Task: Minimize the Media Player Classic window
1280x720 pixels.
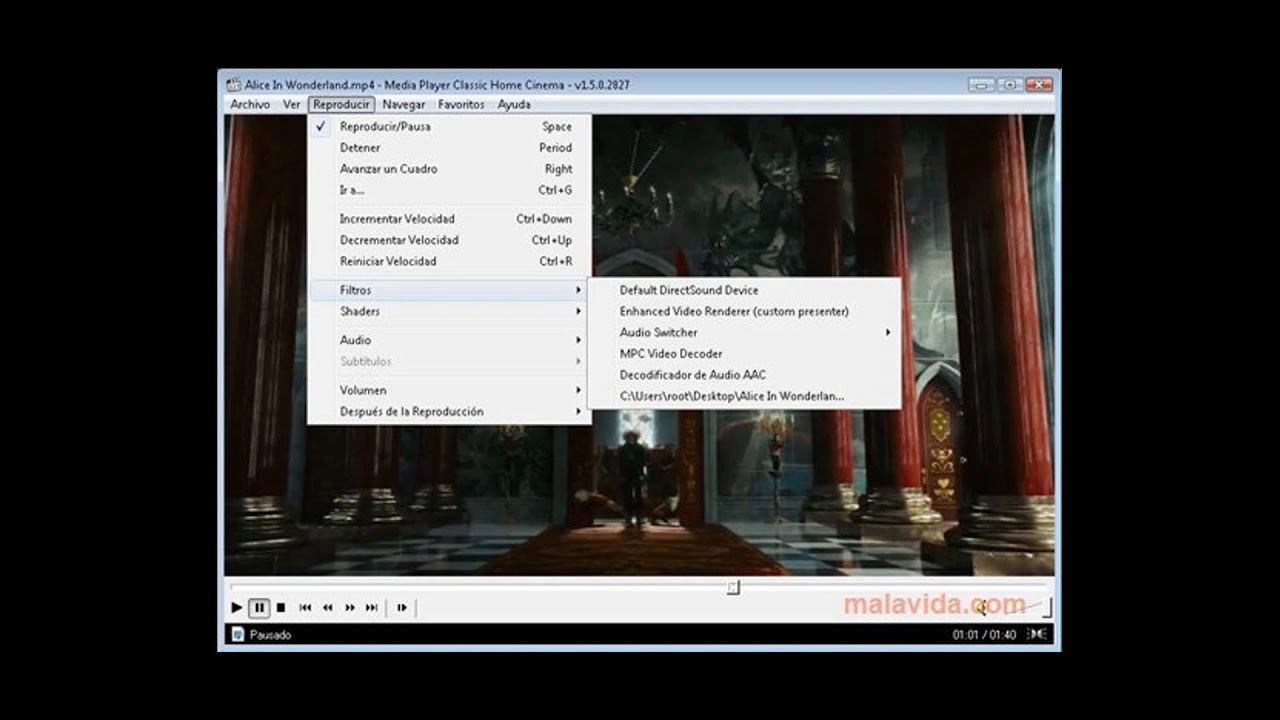Action: [x=981, y=84]
